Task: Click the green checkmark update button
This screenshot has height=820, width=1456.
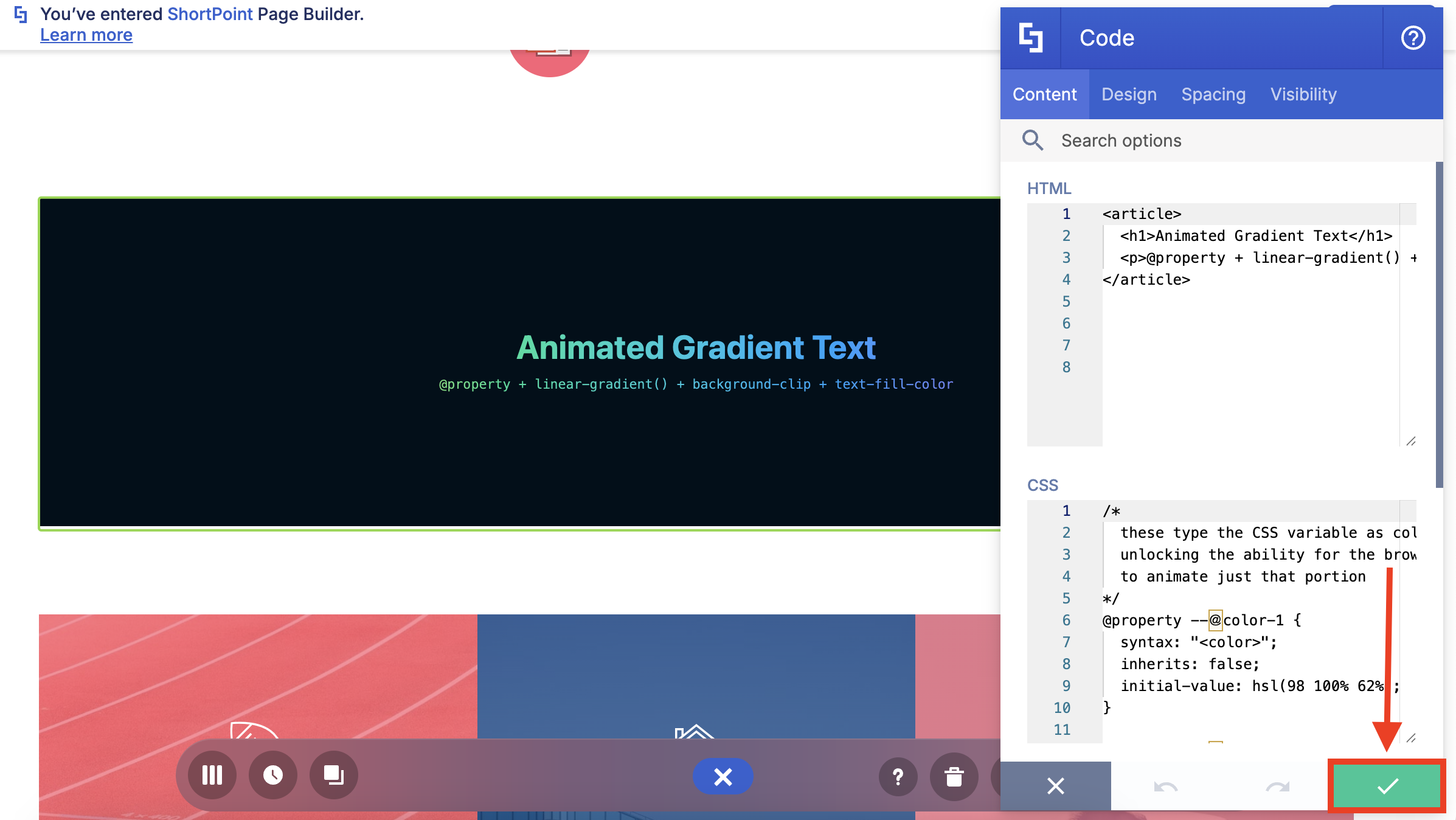Action: (1387, 786)
